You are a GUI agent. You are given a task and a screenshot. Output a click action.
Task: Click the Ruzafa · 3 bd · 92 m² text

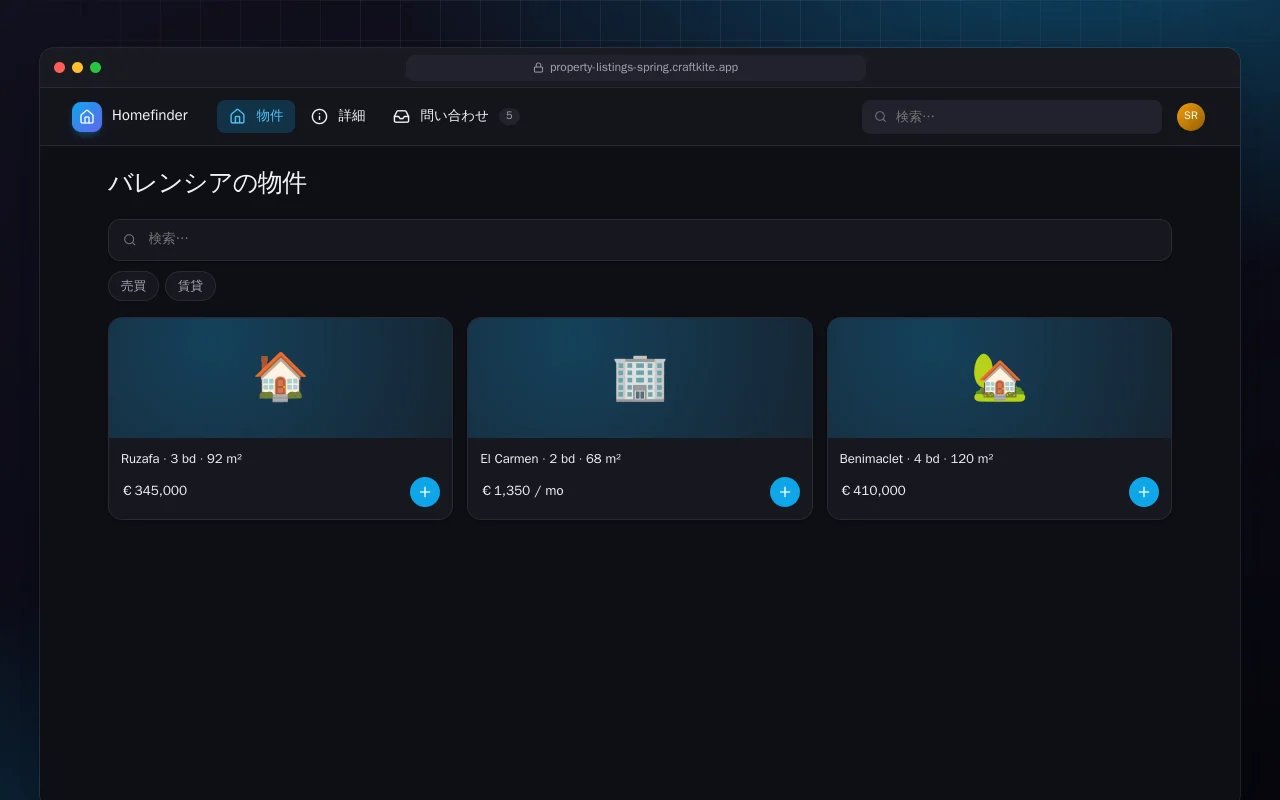[x=181, y=459]
